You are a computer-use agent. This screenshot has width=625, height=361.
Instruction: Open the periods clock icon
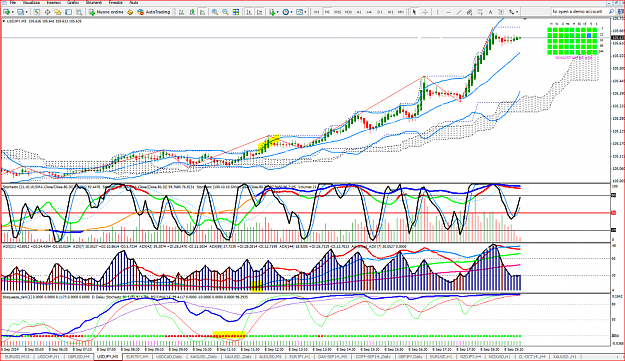click(285, 12)
